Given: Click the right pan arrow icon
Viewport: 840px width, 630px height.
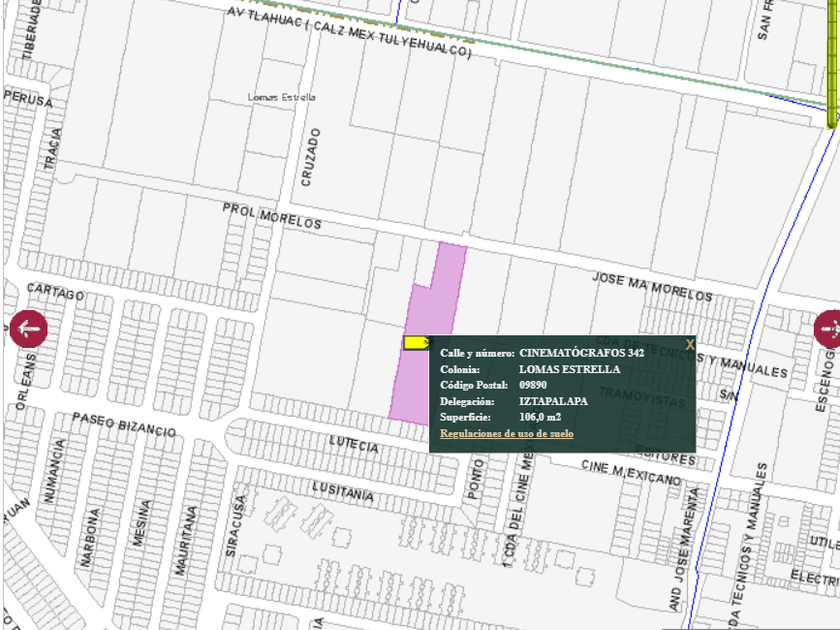Looking at the screenshot, I should (829, 329).
